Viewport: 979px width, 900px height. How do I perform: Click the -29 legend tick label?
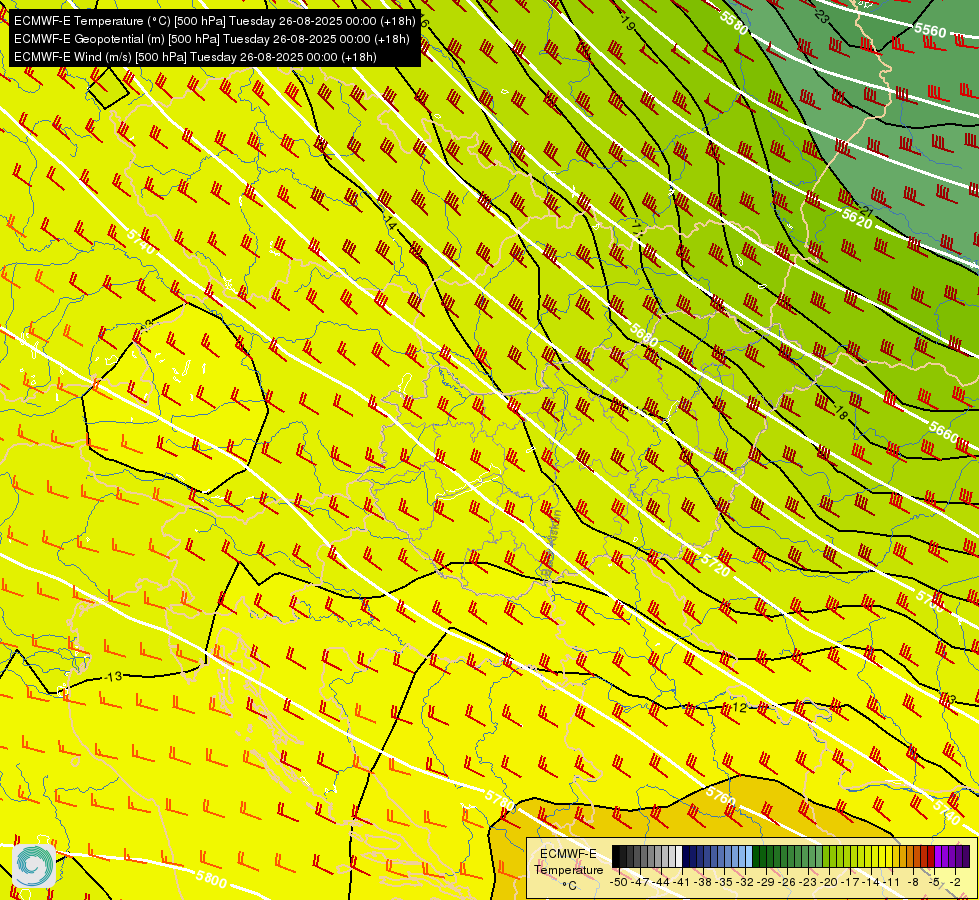click(767, 882)
